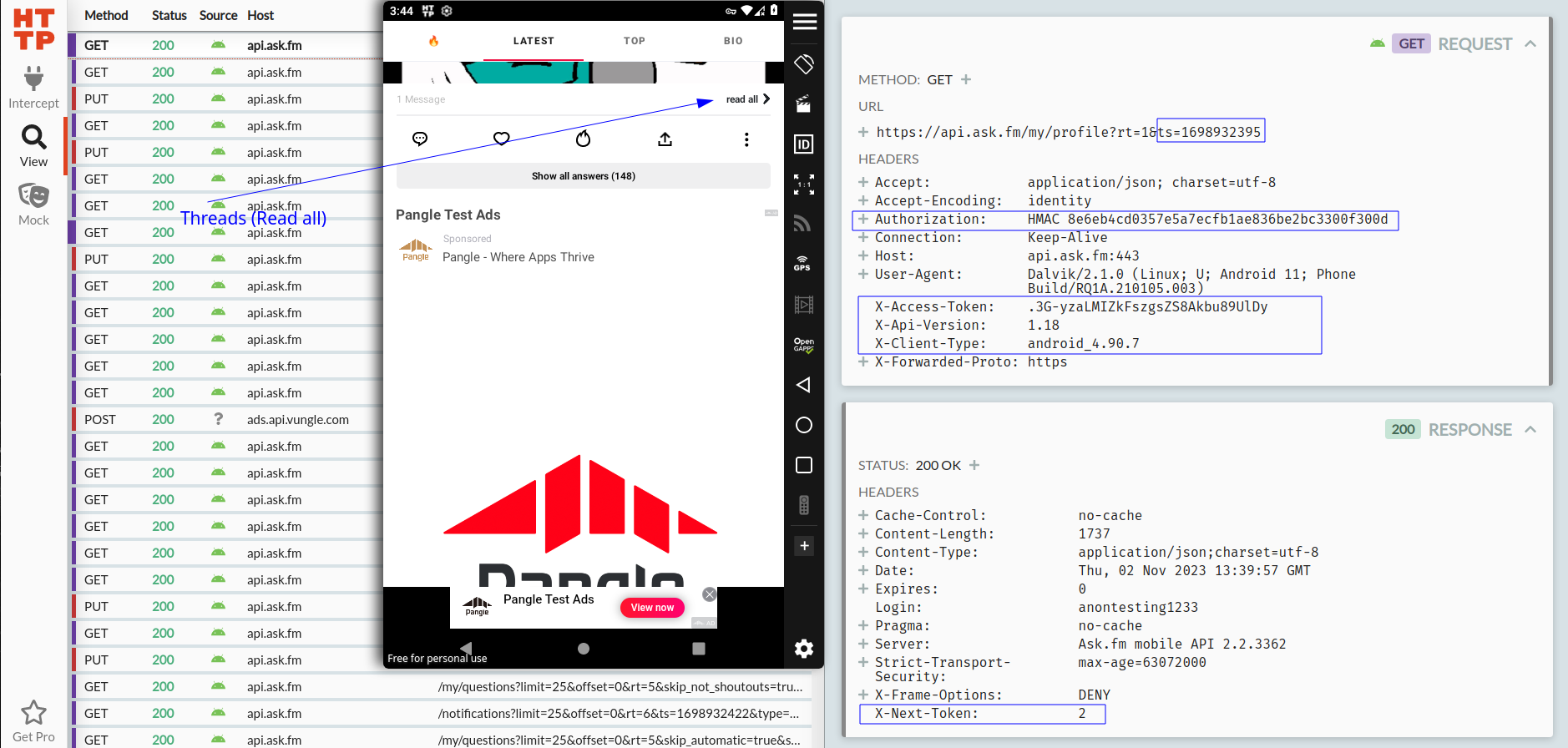The width and height of the screenshot is (1568, 748).
Task: Open emulator settings gear icon
Action: [804, 649]
